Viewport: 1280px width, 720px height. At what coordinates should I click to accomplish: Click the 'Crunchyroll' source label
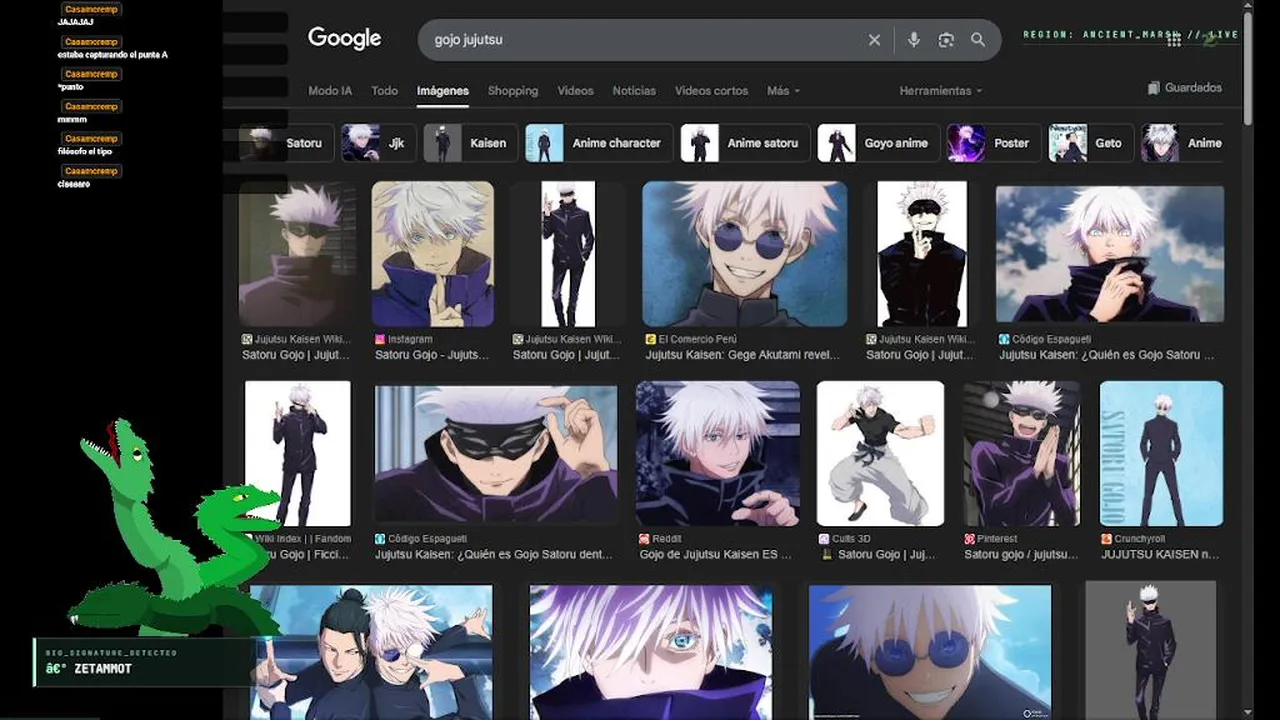1139,539
